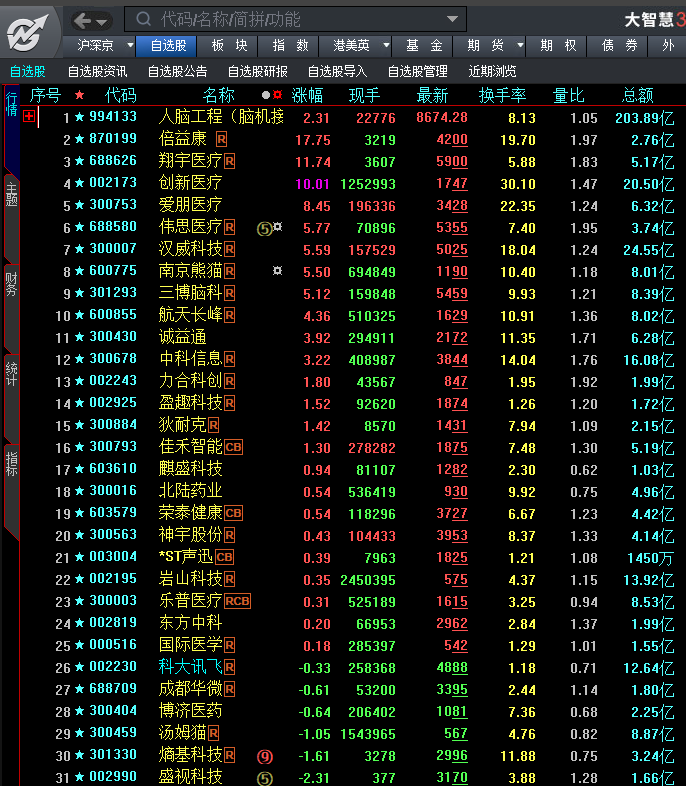Toggle the favorite star for 994133
686x786 pixels.
(79, 117)
